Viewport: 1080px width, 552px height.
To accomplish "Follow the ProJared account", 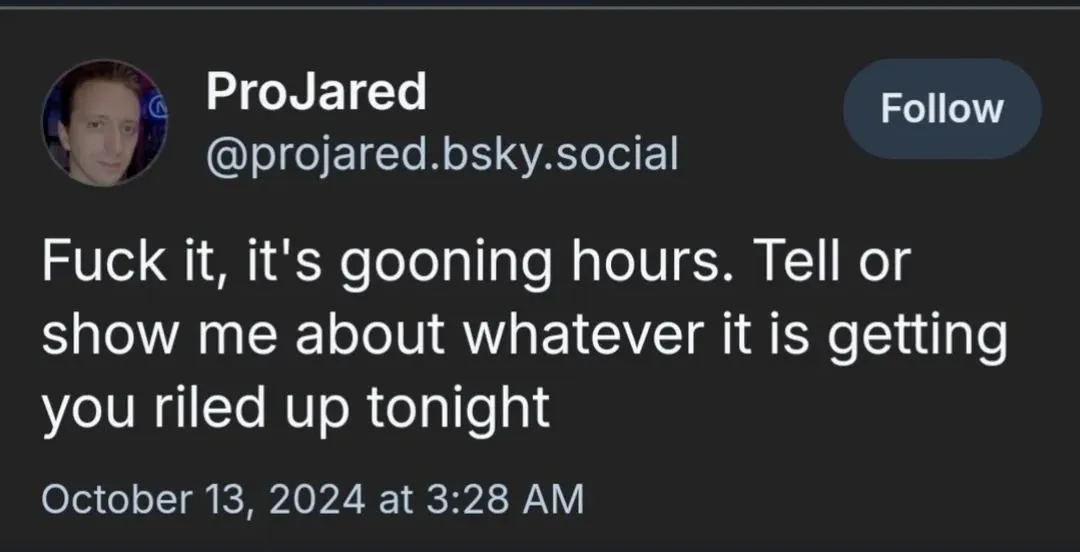I will click(x=941, y=109).
